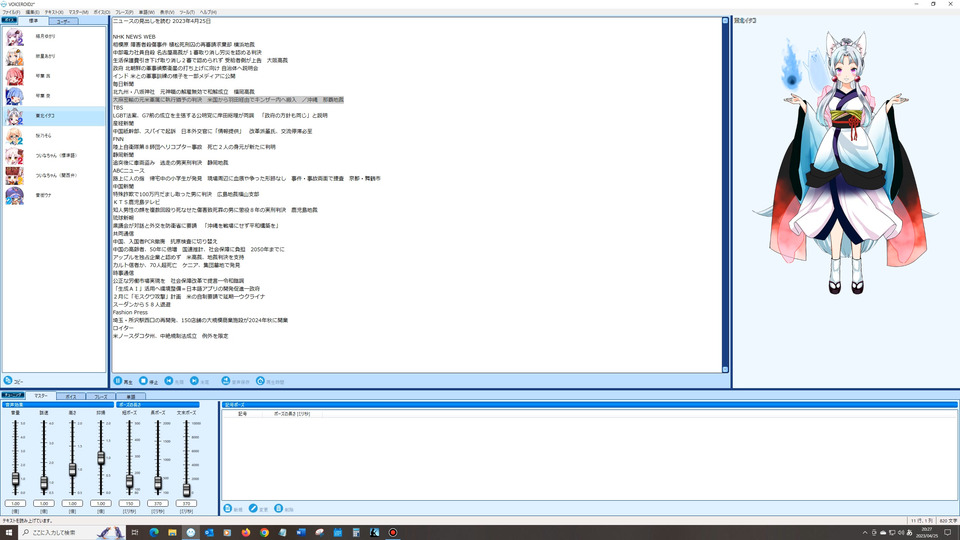Switch to the フレーズ tuning tab
The height and width of the screenshot is (540, 960).
coord(101,397)
